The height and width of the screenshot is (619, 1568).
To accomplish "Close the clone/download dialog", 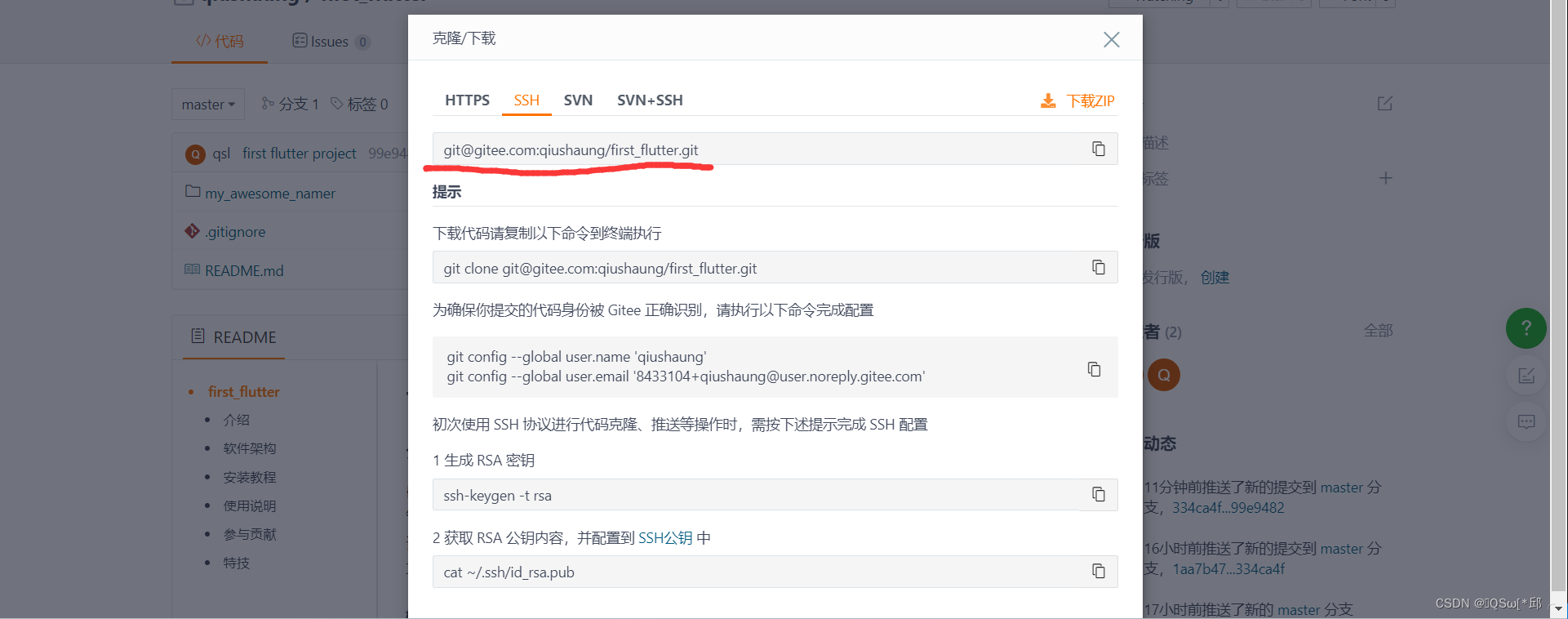I will (x=1111, y=39).
